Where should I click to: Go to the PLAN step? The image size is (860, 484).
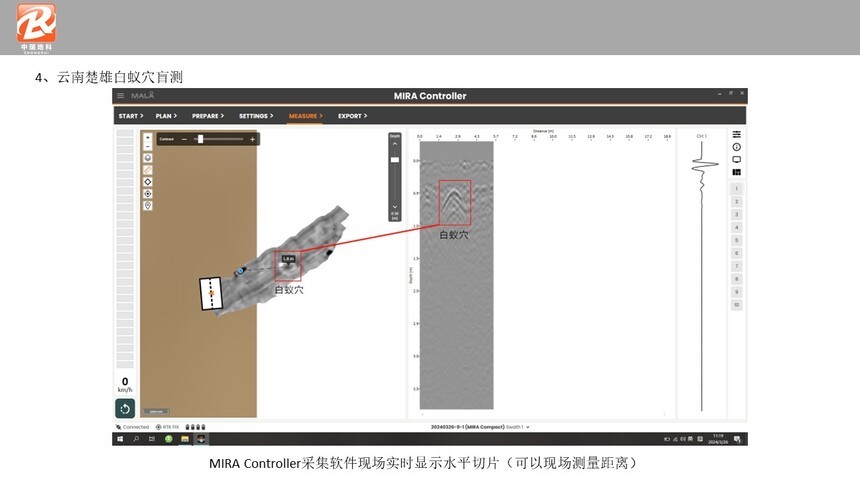tap(166, 116)
